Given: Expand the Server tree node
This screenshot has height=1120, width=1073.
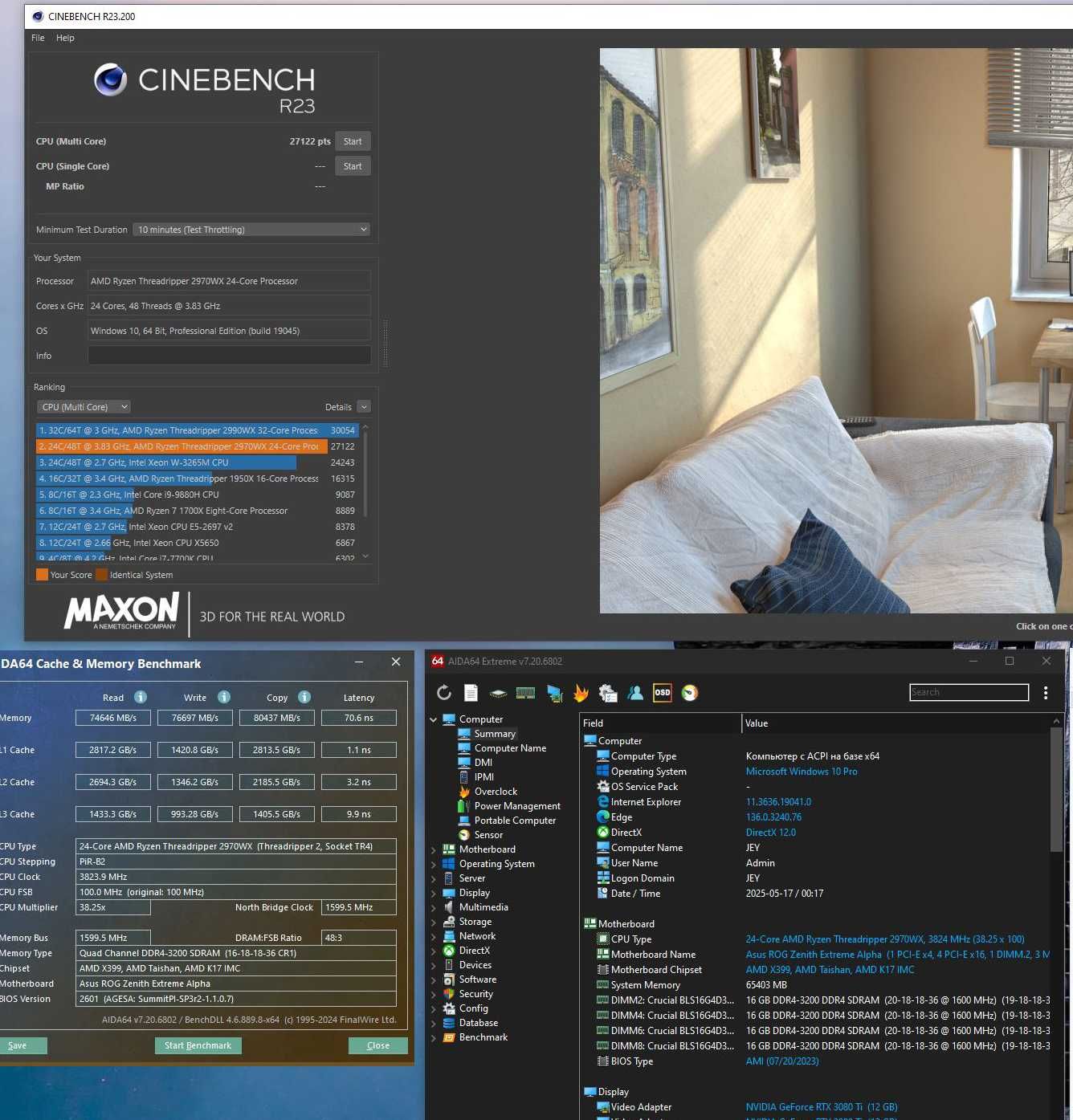Looking at the screenshot, I should 434,878.
